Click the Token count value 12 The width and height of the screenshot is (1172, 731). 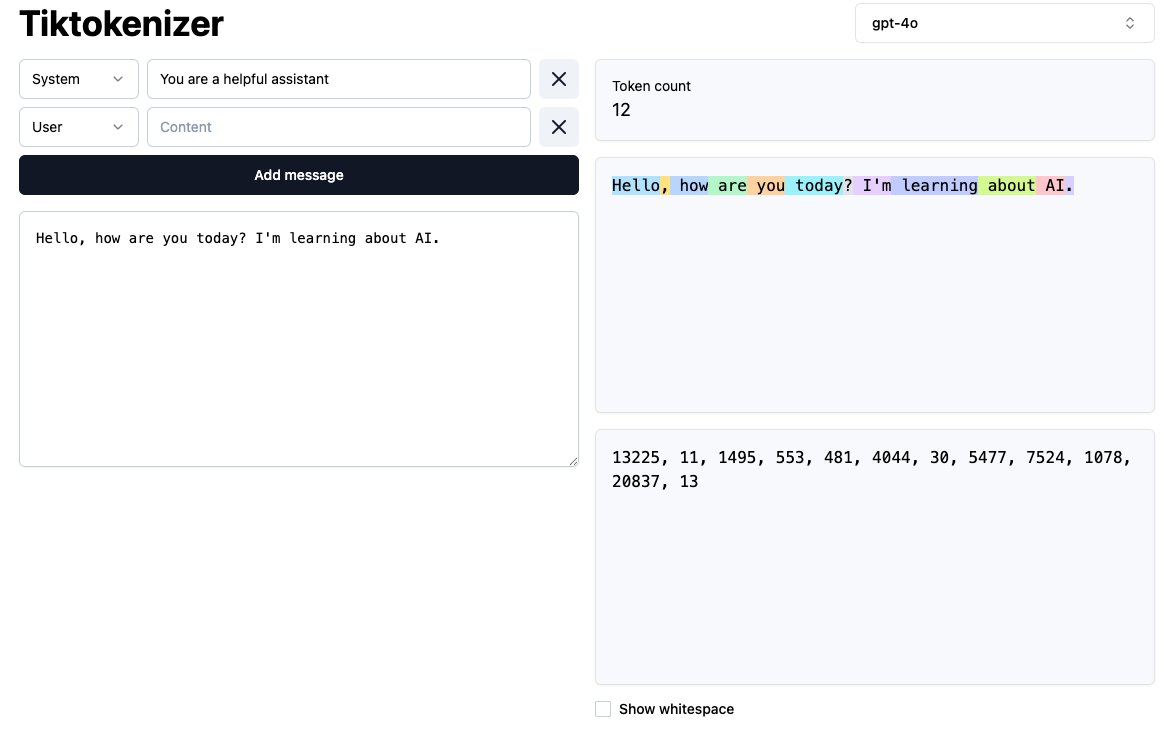click(x=621, y=110)
